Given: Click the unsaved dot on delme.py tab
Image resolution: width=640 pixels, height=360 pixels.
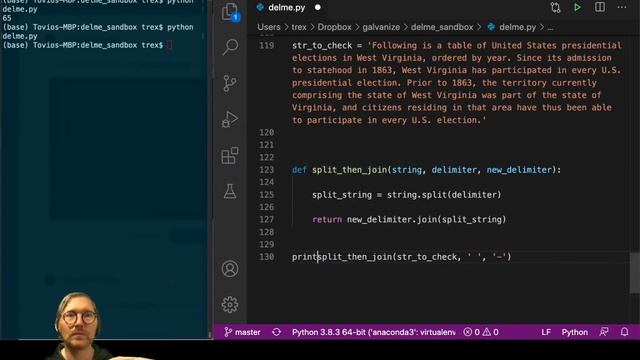Looking at the screenshot, I should point(318,7).
